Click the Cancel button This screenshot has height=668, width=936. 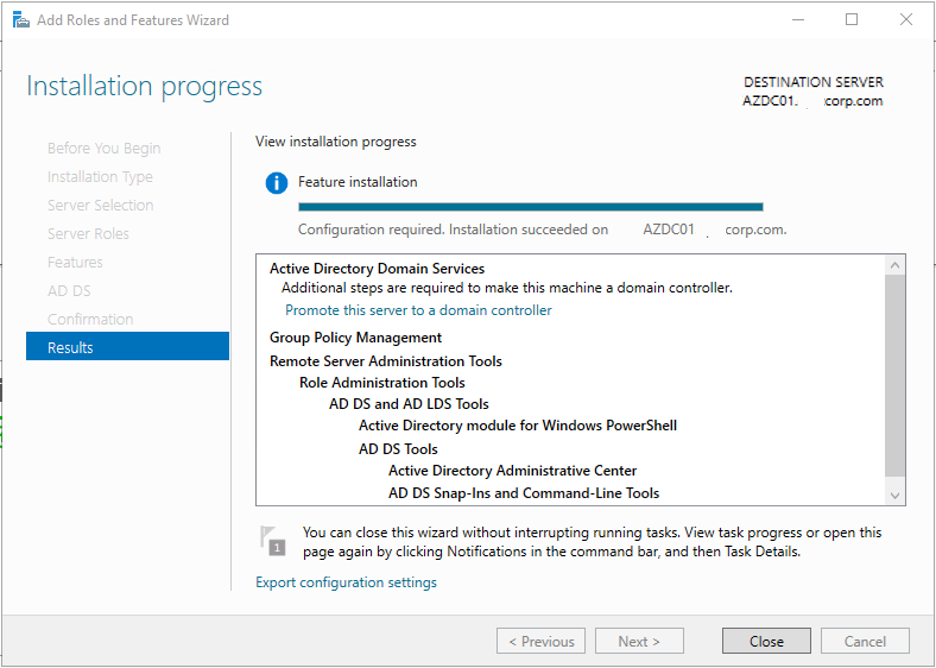coord(865,641)
